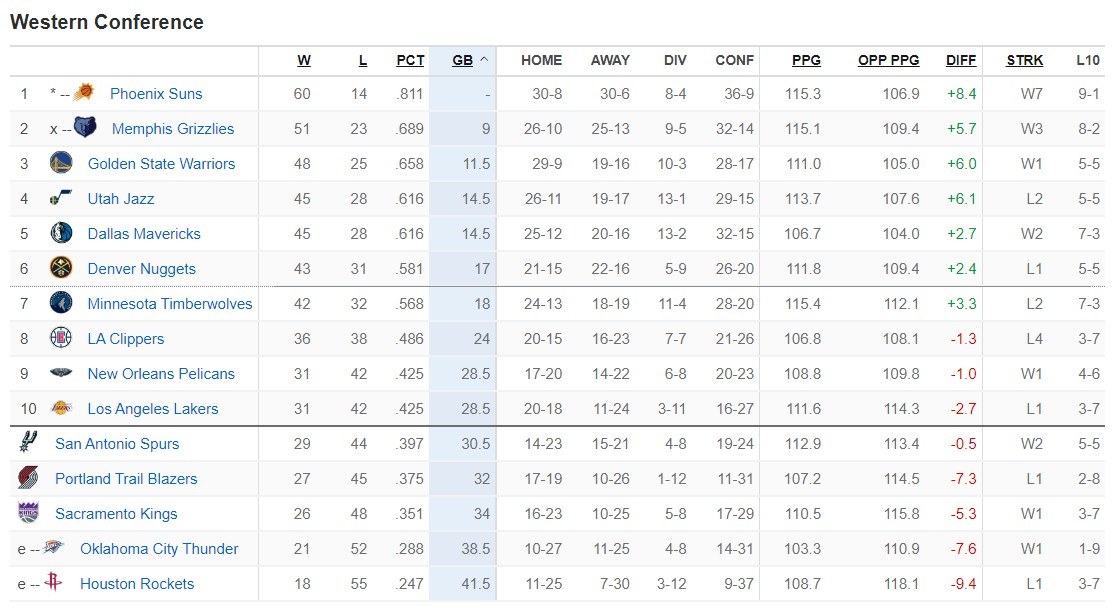Sort by OPP PPG header

tap(888, 60)
